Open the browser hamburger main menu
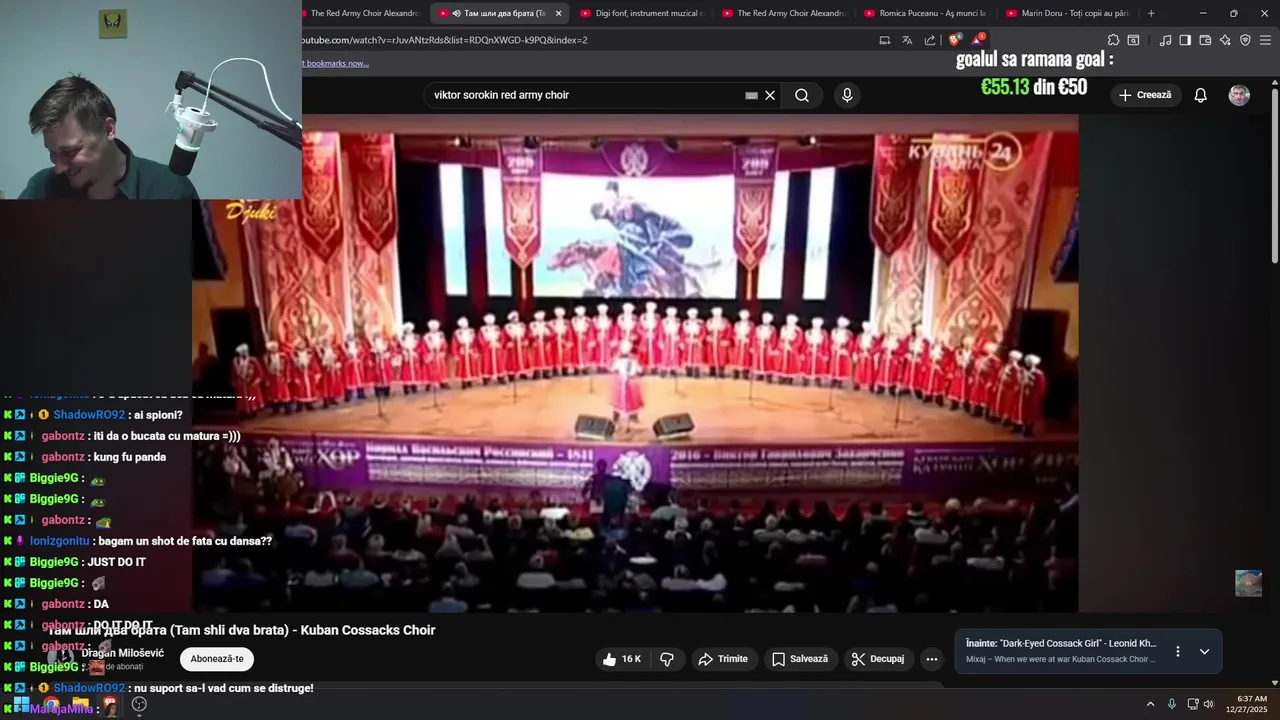Image resolution: width=1280 pixels, height=720 pixels. point(1265,40)
